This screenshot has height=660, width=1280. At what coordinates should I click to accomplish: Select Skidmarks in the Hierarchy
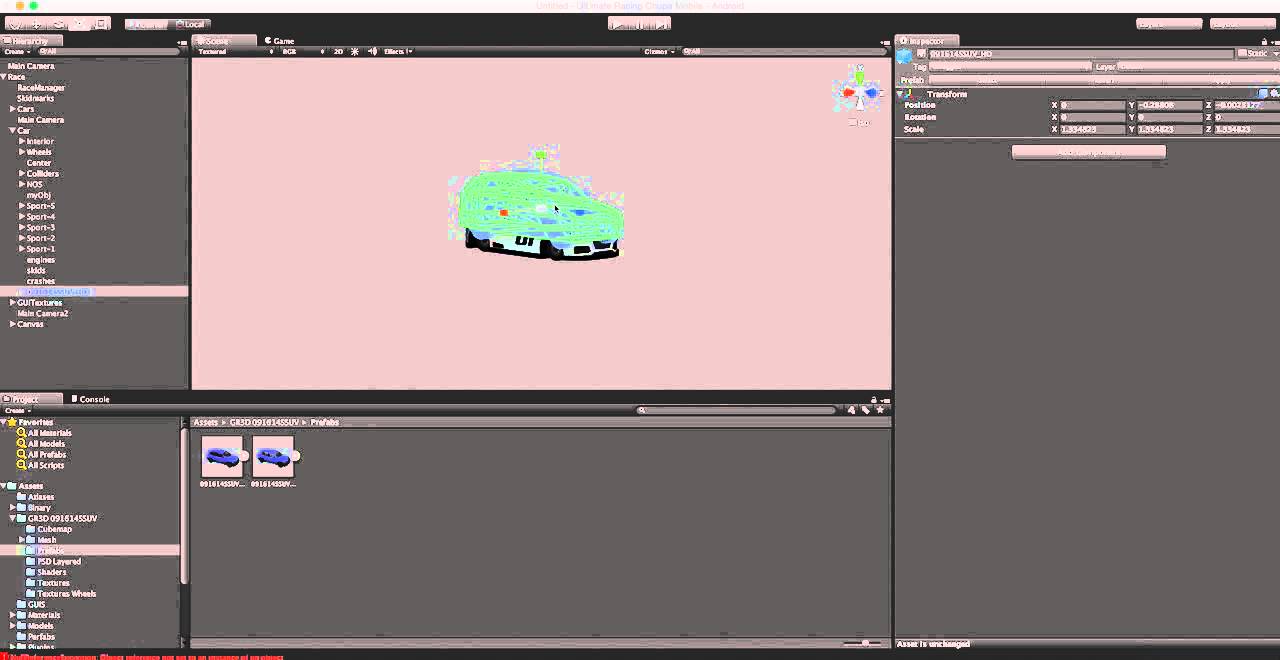(x=36, y=99)
